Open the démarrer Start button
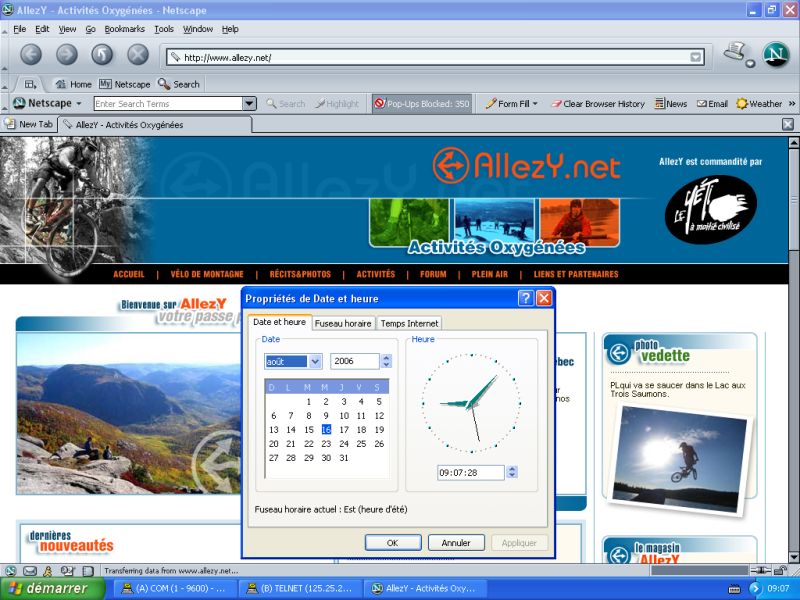 [51, 589]
